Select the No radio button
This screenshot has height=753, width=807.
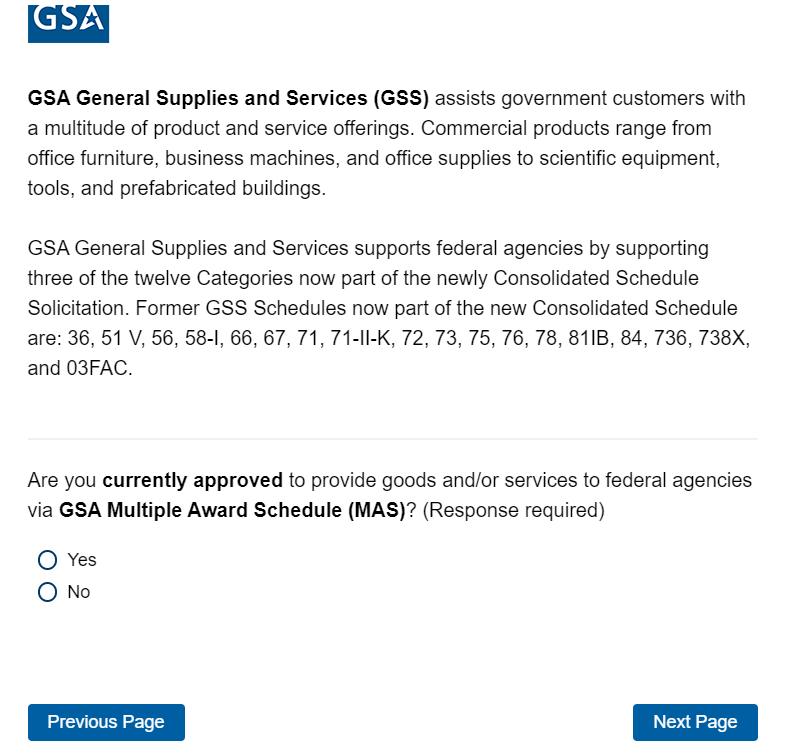47,592
